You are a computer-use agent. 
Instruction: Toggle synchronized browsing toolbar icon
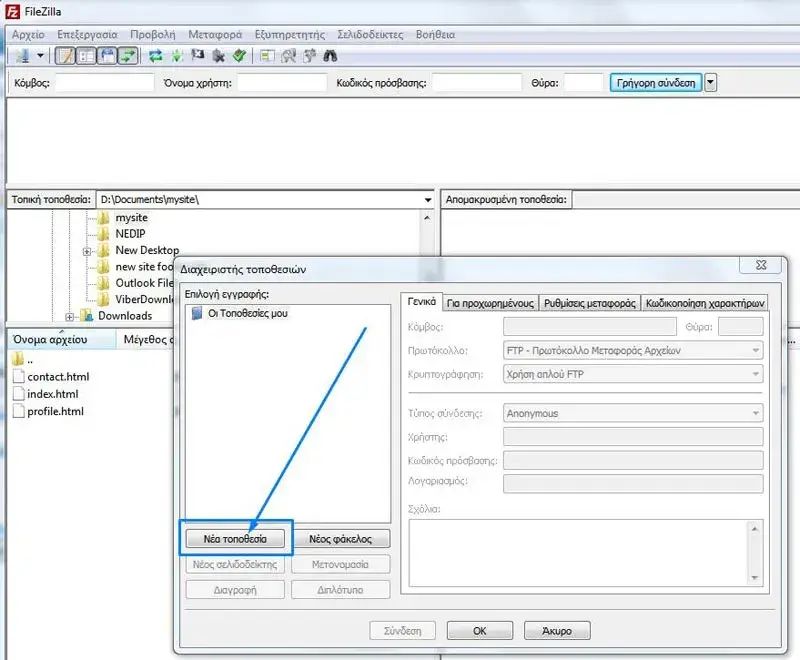(309, 56)
